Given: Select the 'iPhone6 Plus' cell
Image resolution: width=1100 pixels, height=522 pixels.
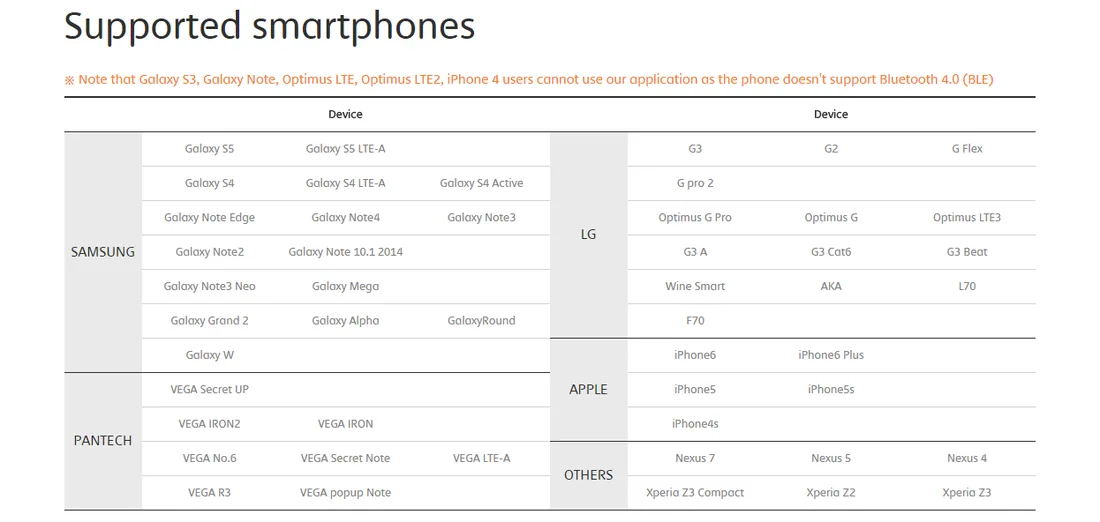Looking at the screenshot, I should (831, 355).
